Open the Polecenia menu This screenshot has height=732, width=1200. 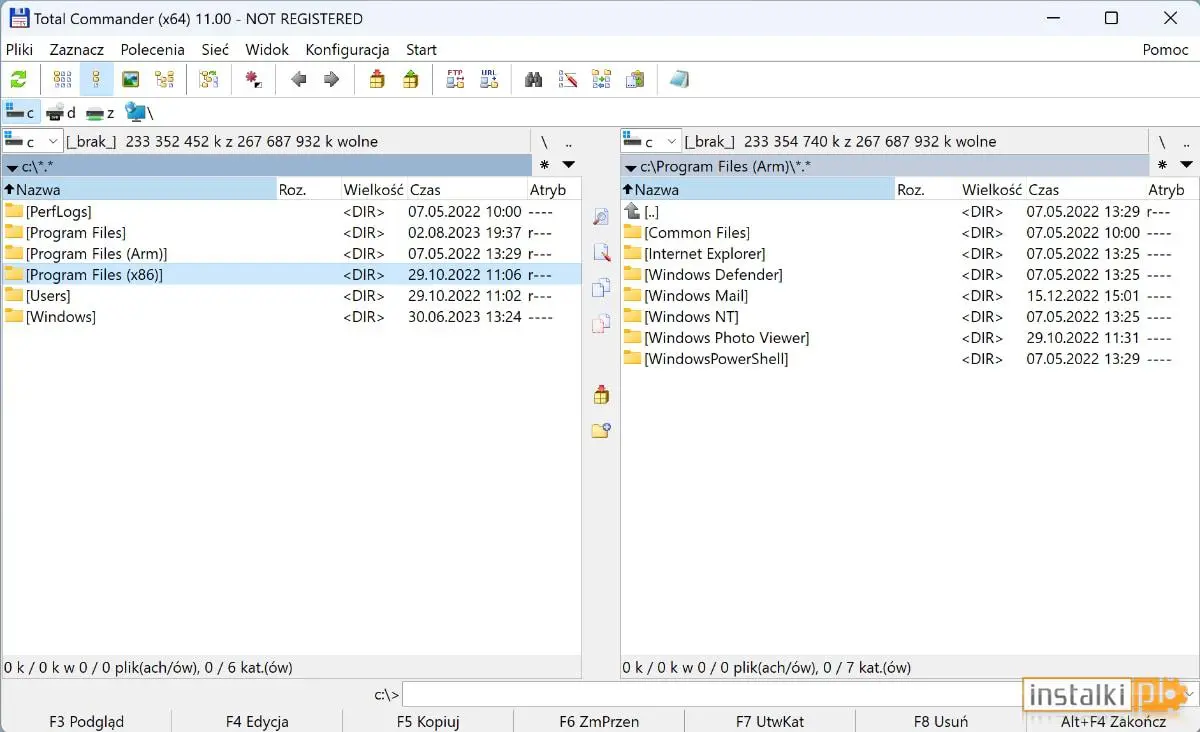[x=152, y=49]
